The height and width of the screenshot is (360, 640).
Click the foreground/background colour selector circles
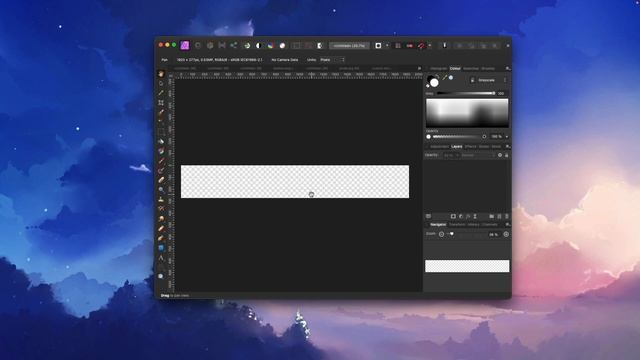coord(432,81)
